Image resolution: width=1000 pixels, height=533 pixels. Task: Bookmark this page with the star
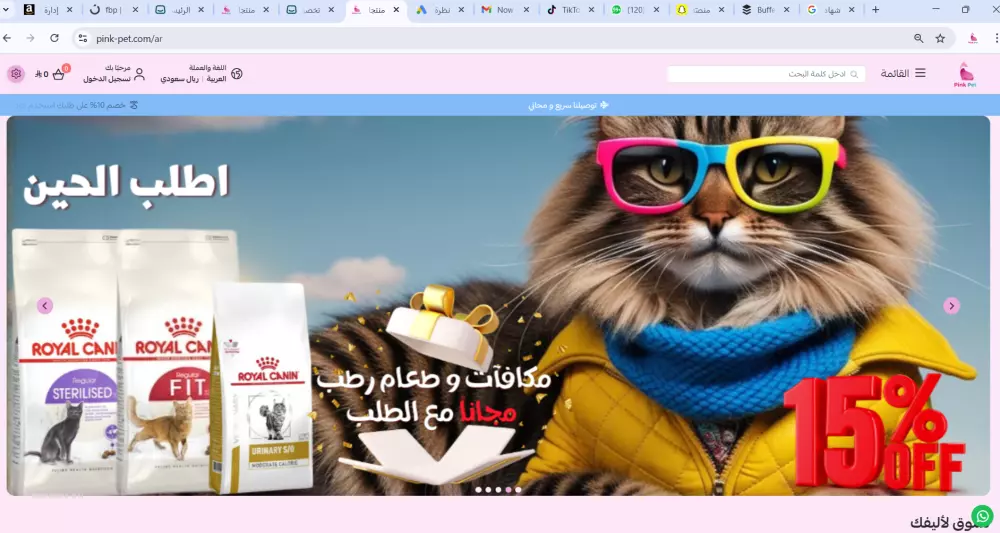940,38
